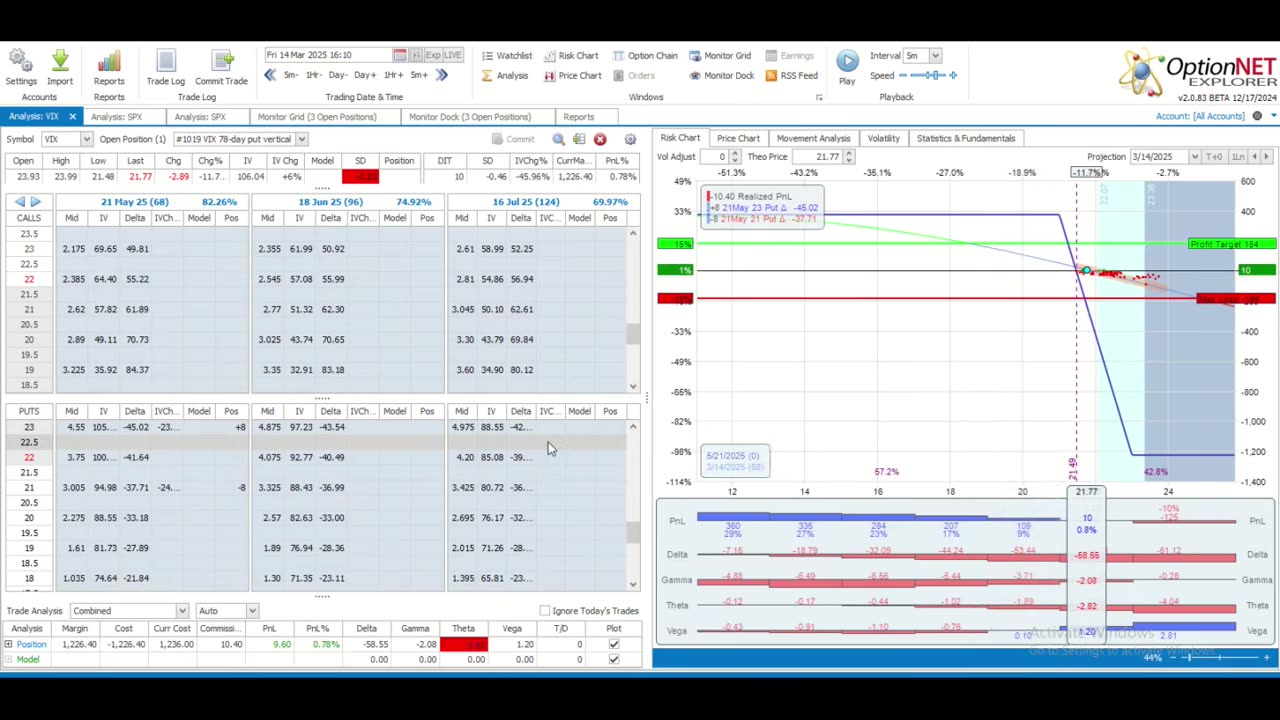Click the Account: [All Accounts] link

[1200, 117]
